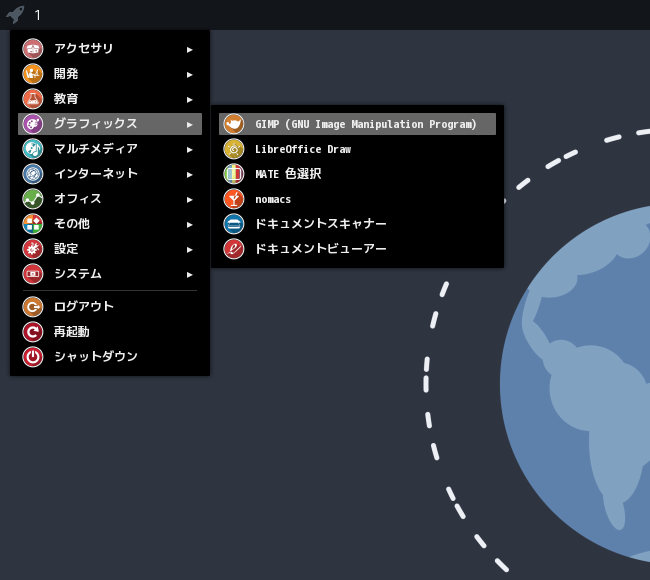Launch ドキュメントビューアー from submenu

coord(357,249)
